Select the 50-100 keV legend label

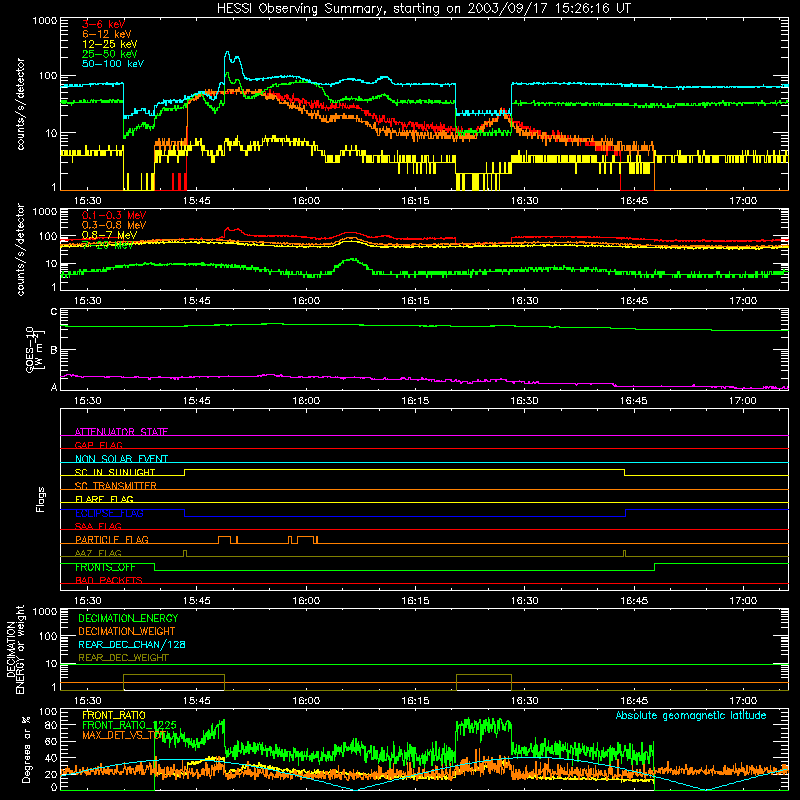coord(113,63)
